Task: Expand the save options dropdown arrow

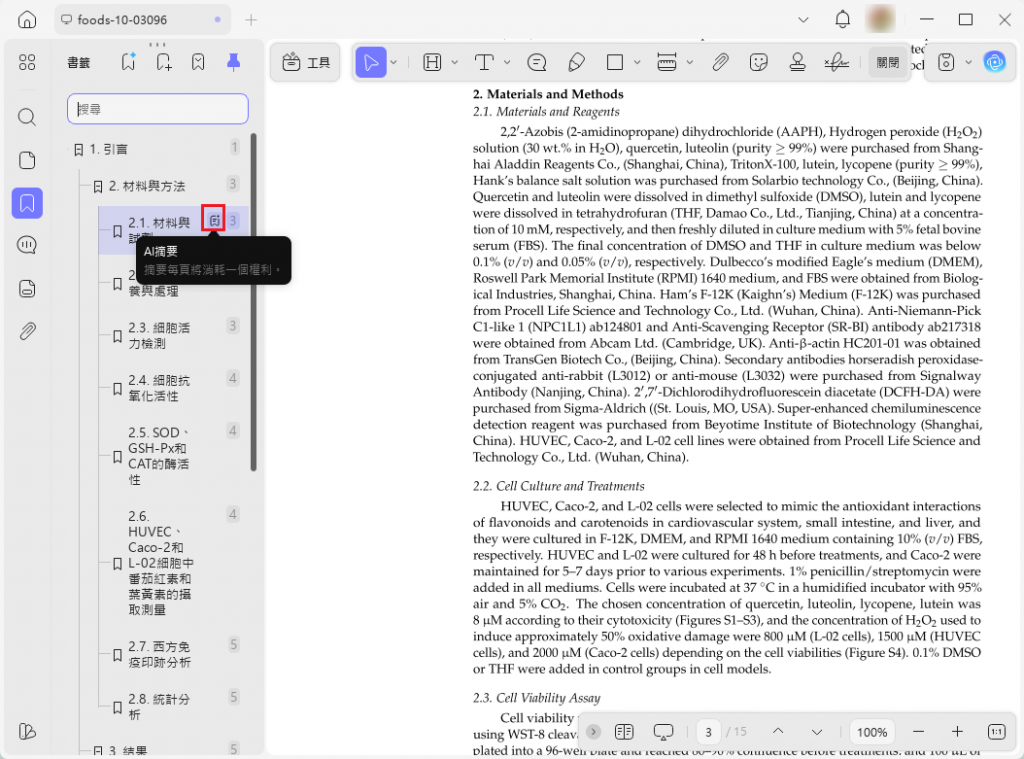Action: [968, 63]
